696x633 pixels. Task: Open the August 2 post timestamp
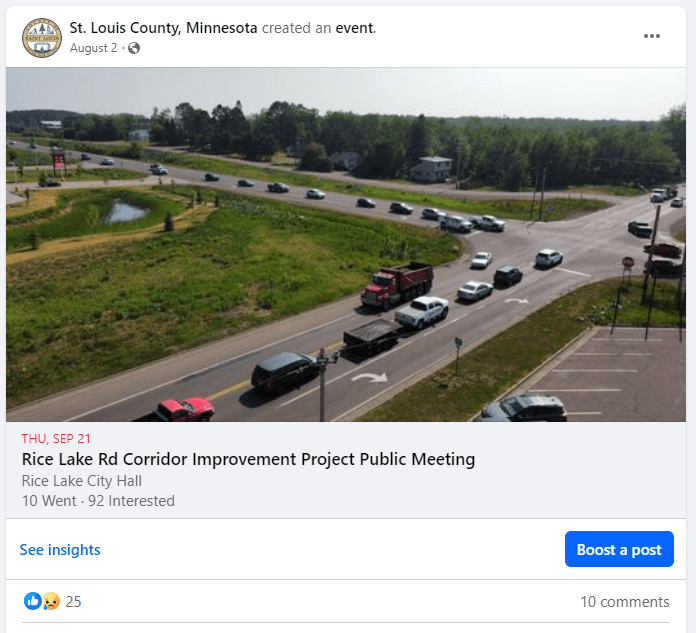(x=93, y=48)
